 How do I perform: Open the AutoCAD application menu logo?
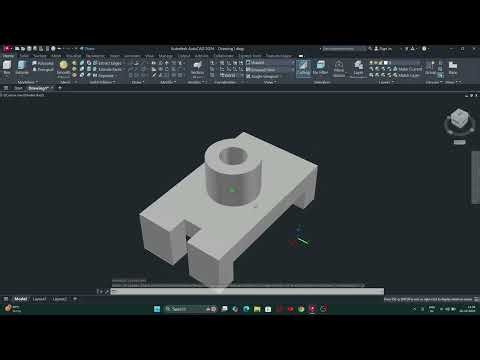6,49
